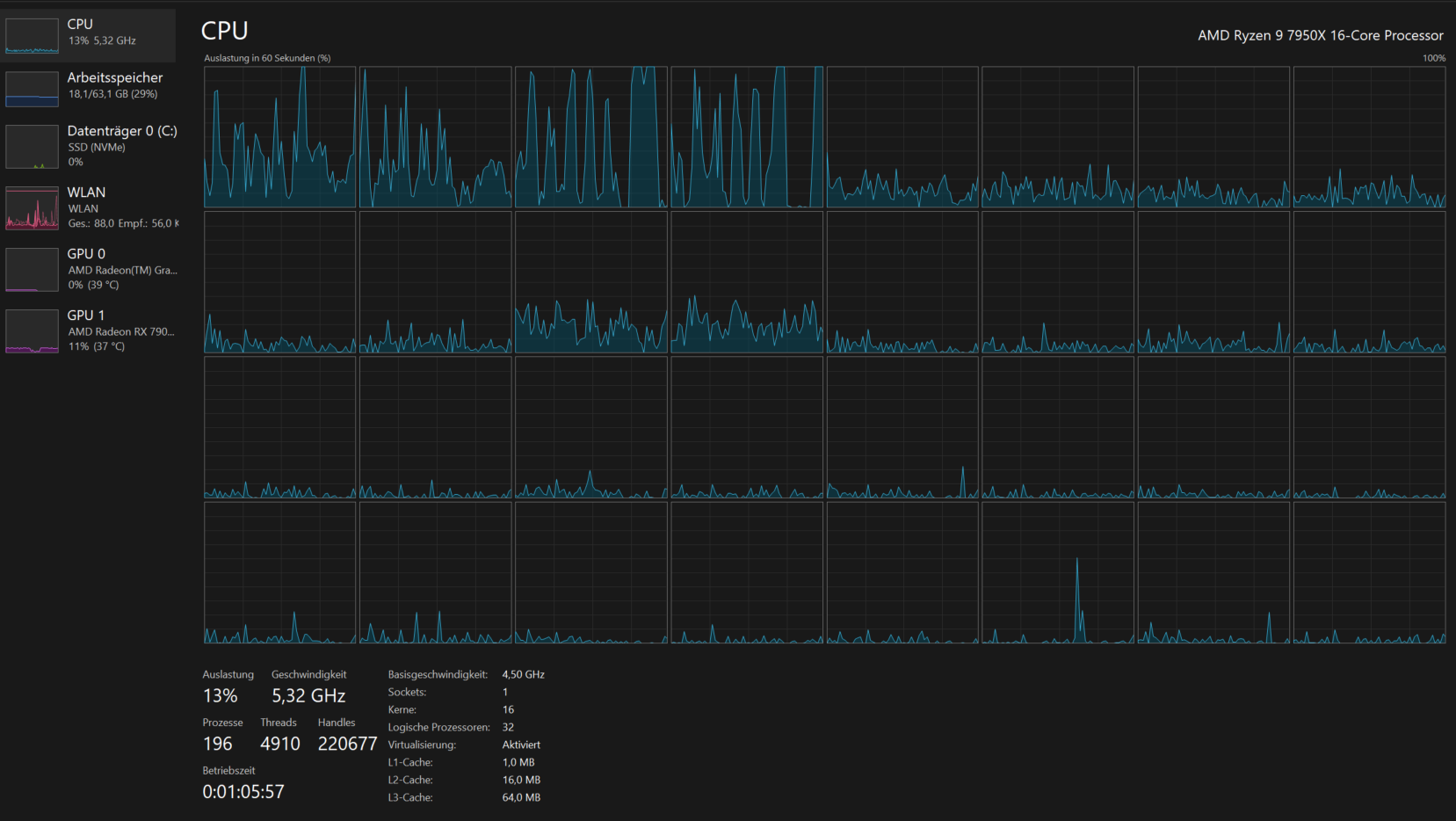Viewport: 1456px width, 821px height.
Task: Click the "18,1/63,1 GB (29%)" memory usage text
Action: [x=113, y=94]
